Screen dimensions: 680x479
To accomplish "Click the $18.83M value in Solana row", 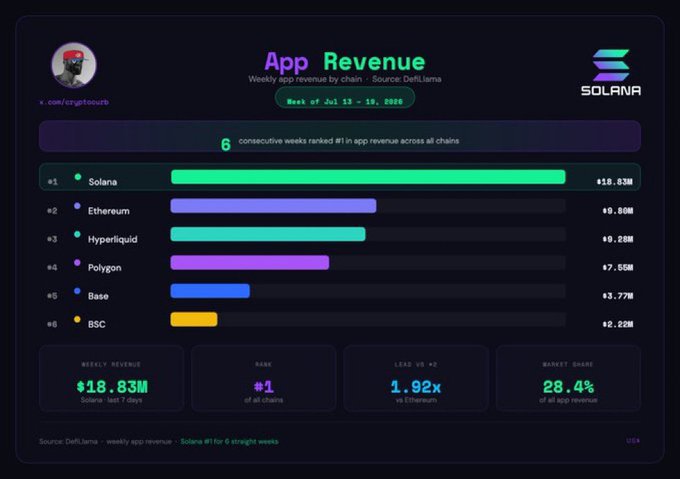I will 615,182.
